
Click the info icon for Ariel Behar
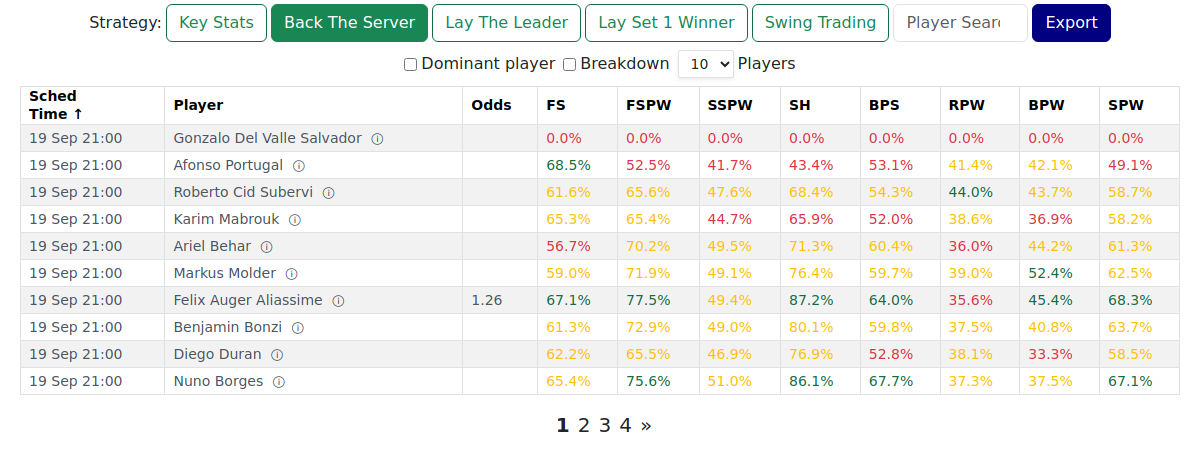click(x=266, y=247)
